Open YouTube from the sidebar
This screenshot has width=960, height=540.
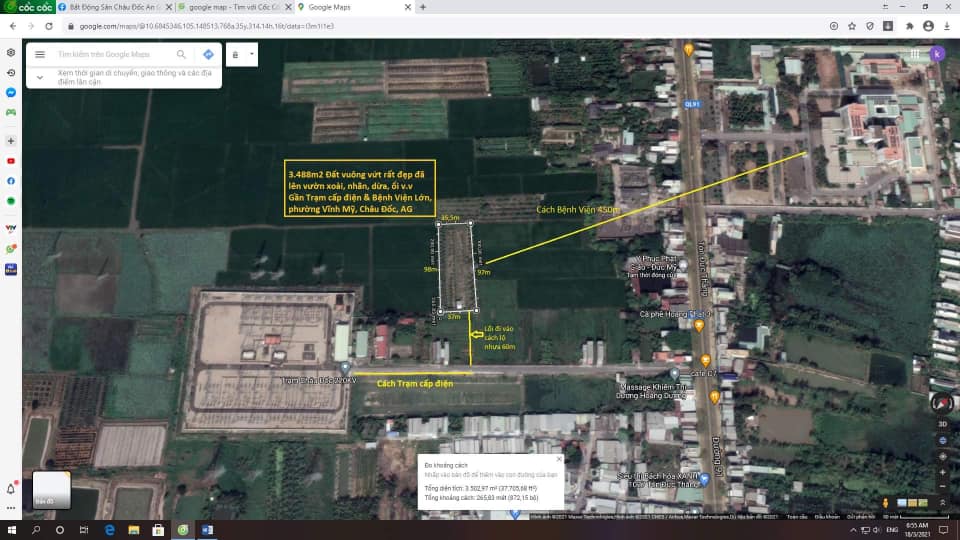[x=11, y=161]
